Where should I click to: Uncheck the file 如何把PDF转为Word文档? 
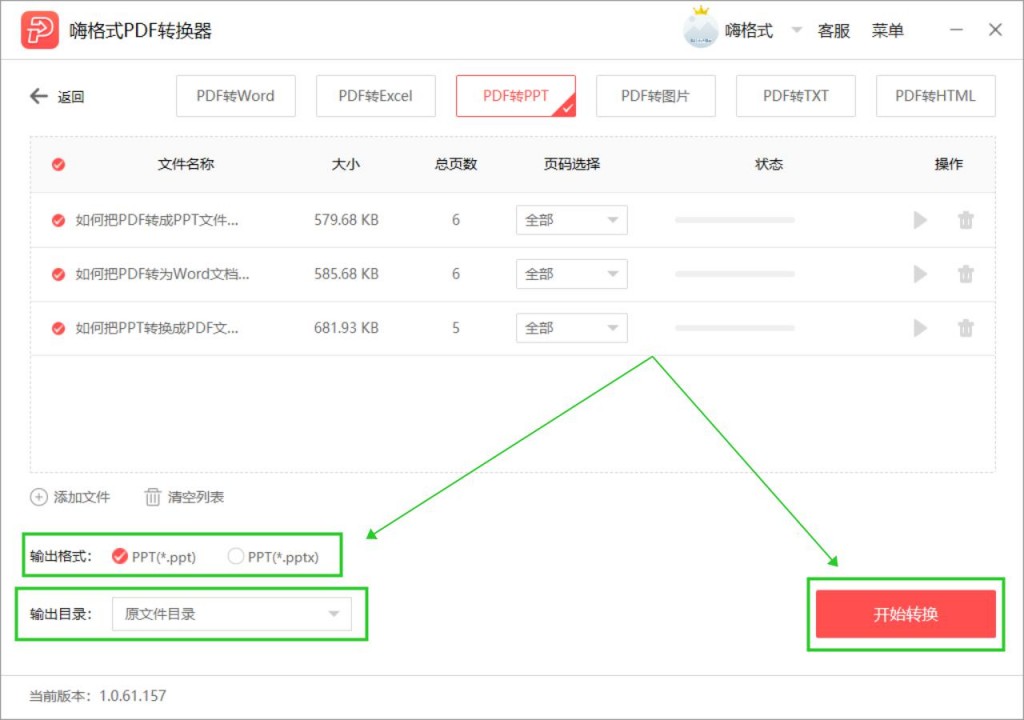[58, 274]
